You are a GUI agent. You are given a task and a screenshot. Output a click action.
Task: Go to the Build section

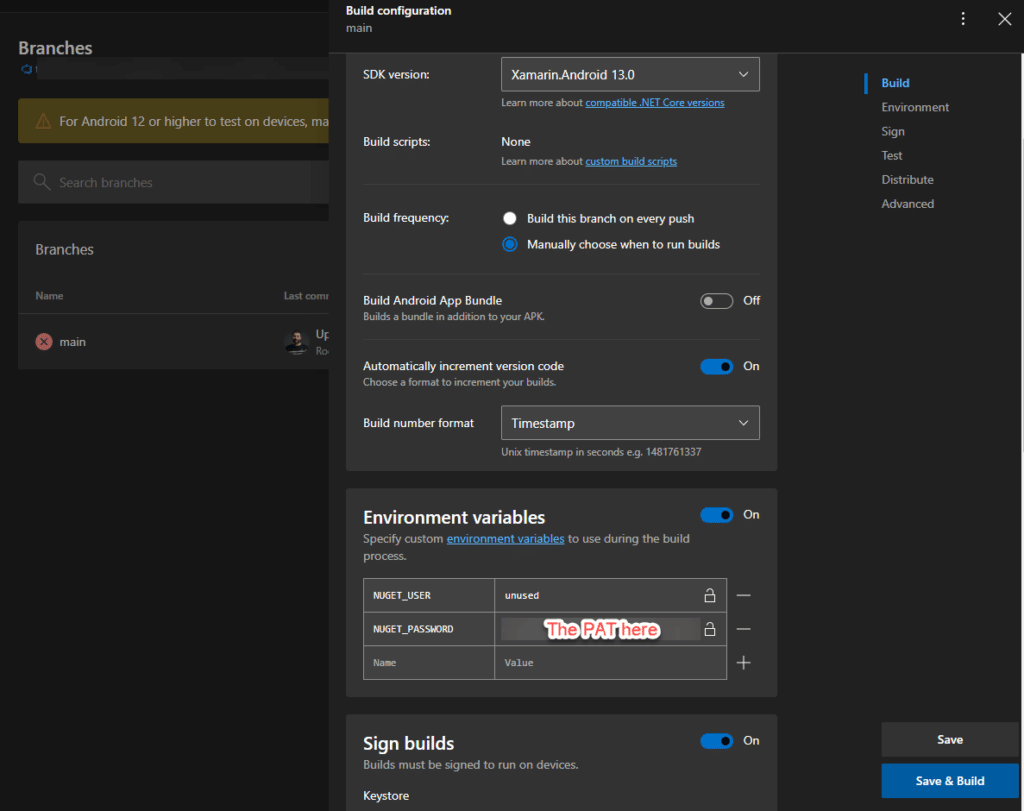pos(895,83)
